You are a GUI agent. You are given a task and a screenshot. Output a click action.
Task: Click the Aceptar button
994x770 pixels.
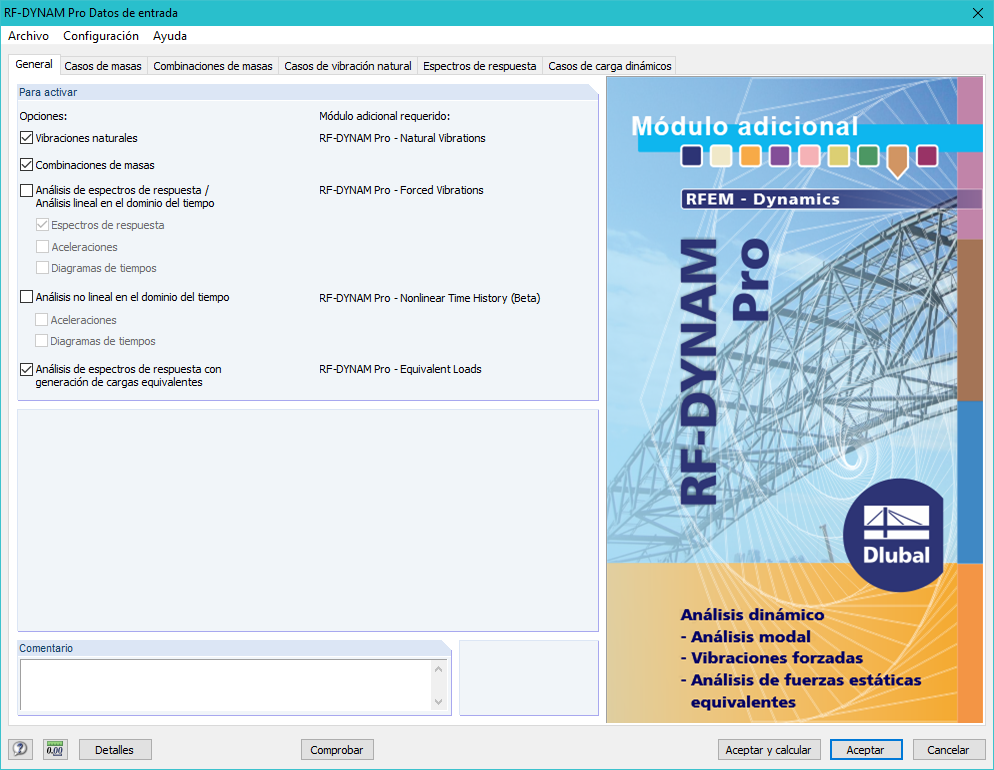pyautogui.click(x=866, y=750)
